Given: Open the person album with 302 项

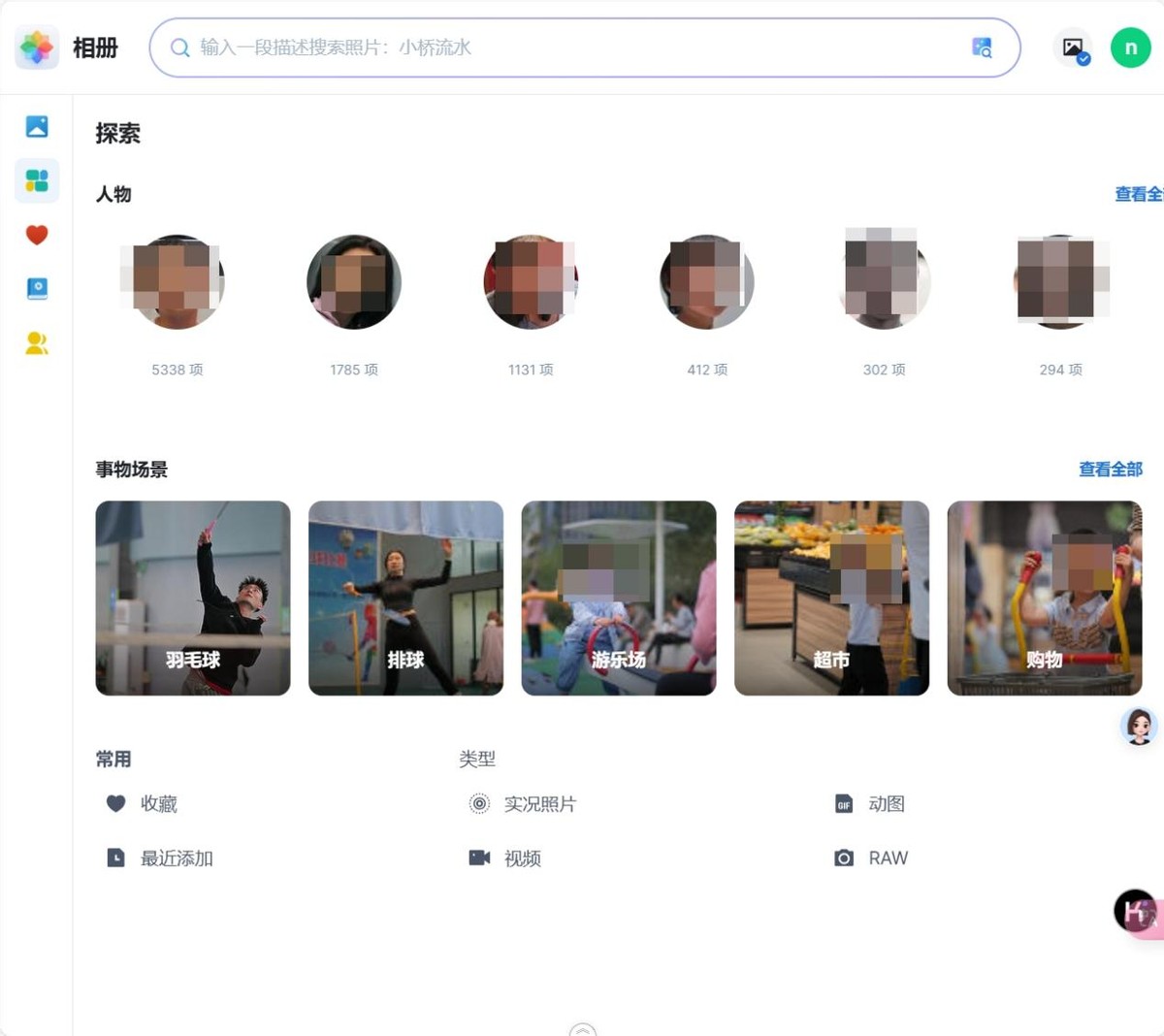Looking at the screenshot, I should tap(884, 281).
